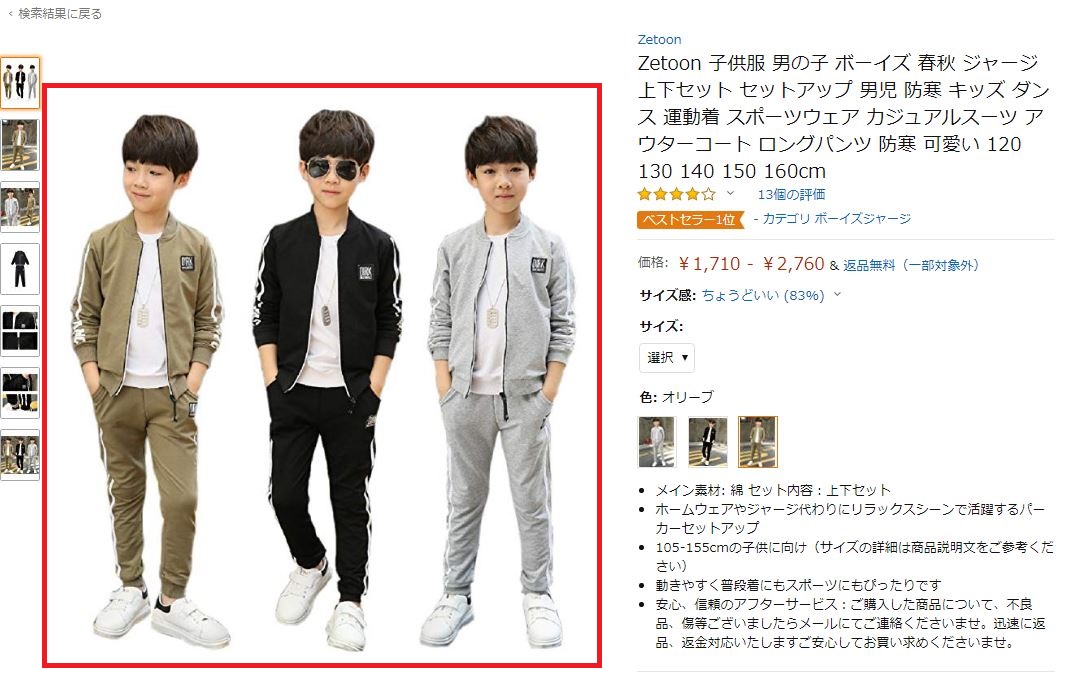The height and width of the screenshot is (680, 1070).
Task: Select last thumbnail, three boys outdoors
Action: (x=20, y=455)
